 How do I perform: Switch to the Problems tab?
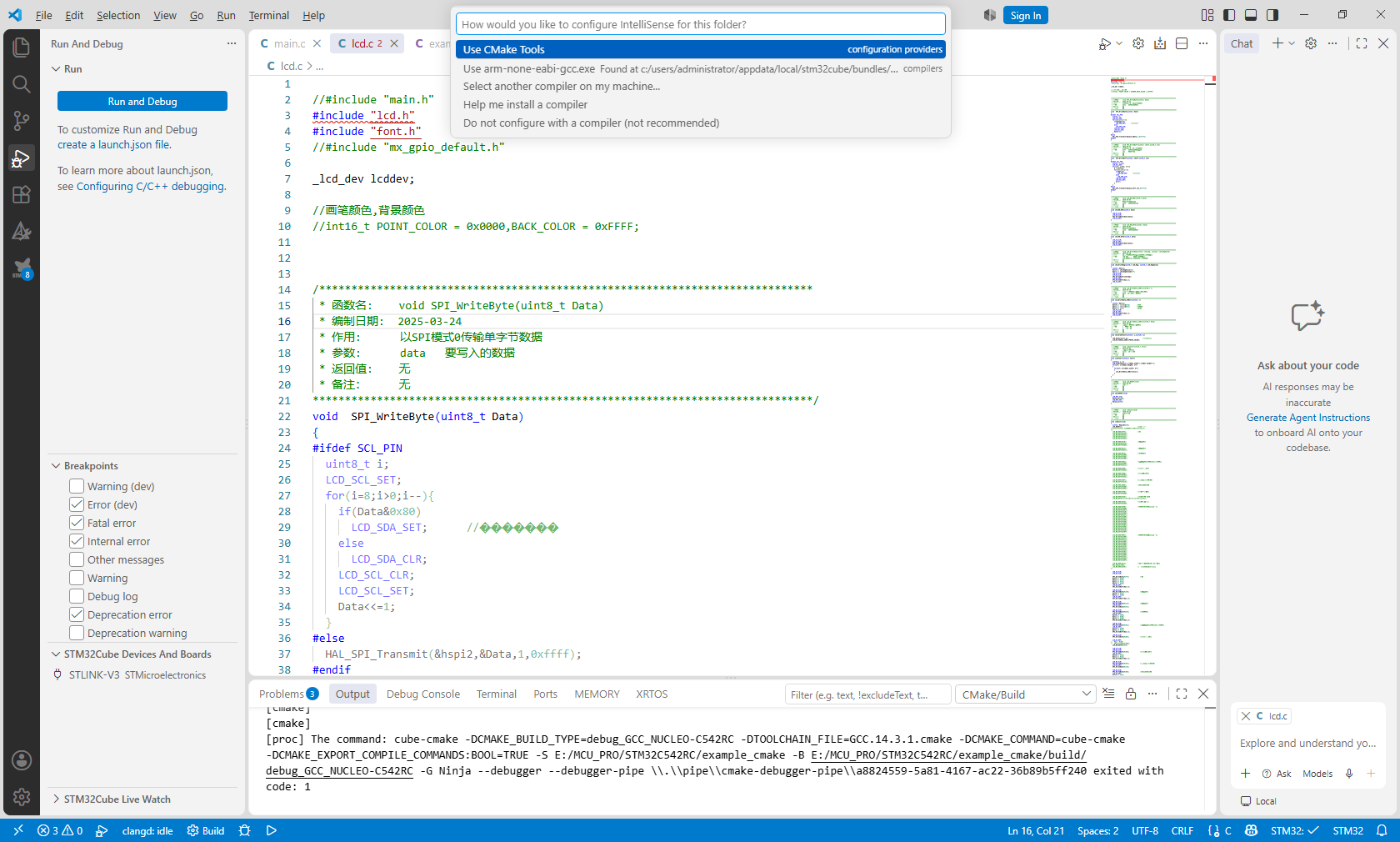288,694
